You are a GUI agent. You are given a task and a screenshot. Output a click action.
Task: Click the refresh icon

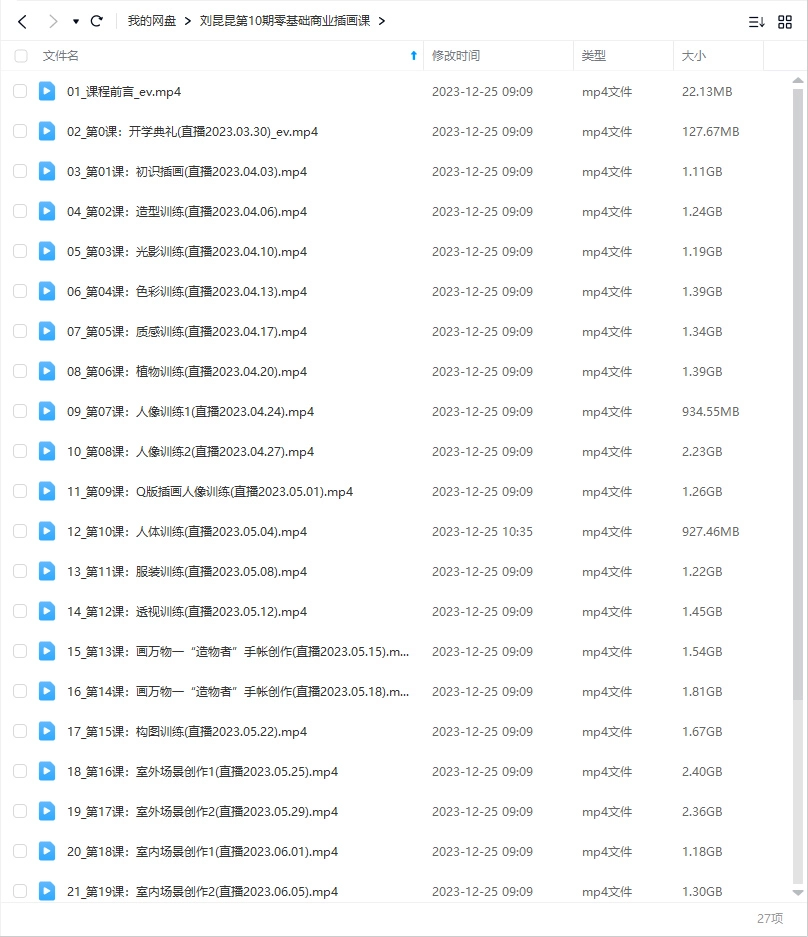tap(96, 21)
